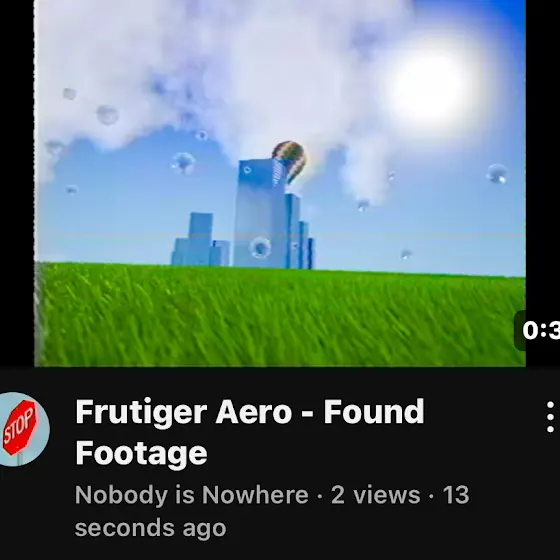Click the word 'STOP' on the avatar sign
Image resolution: width=560 pixels, height=560 pixels.
(x=20, y=427)
